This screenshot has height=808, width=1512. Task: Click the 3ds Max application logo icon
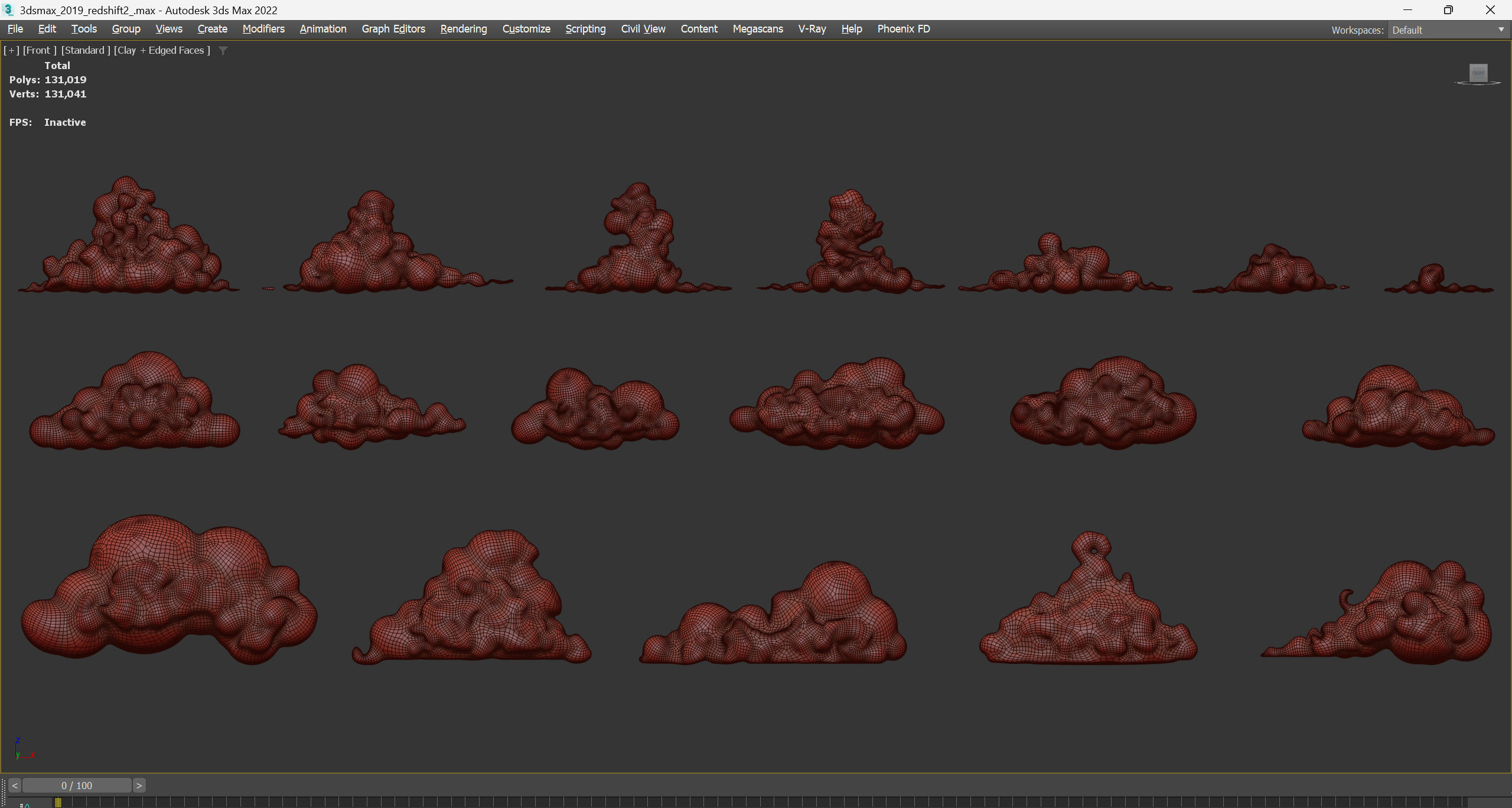(8, 10)
